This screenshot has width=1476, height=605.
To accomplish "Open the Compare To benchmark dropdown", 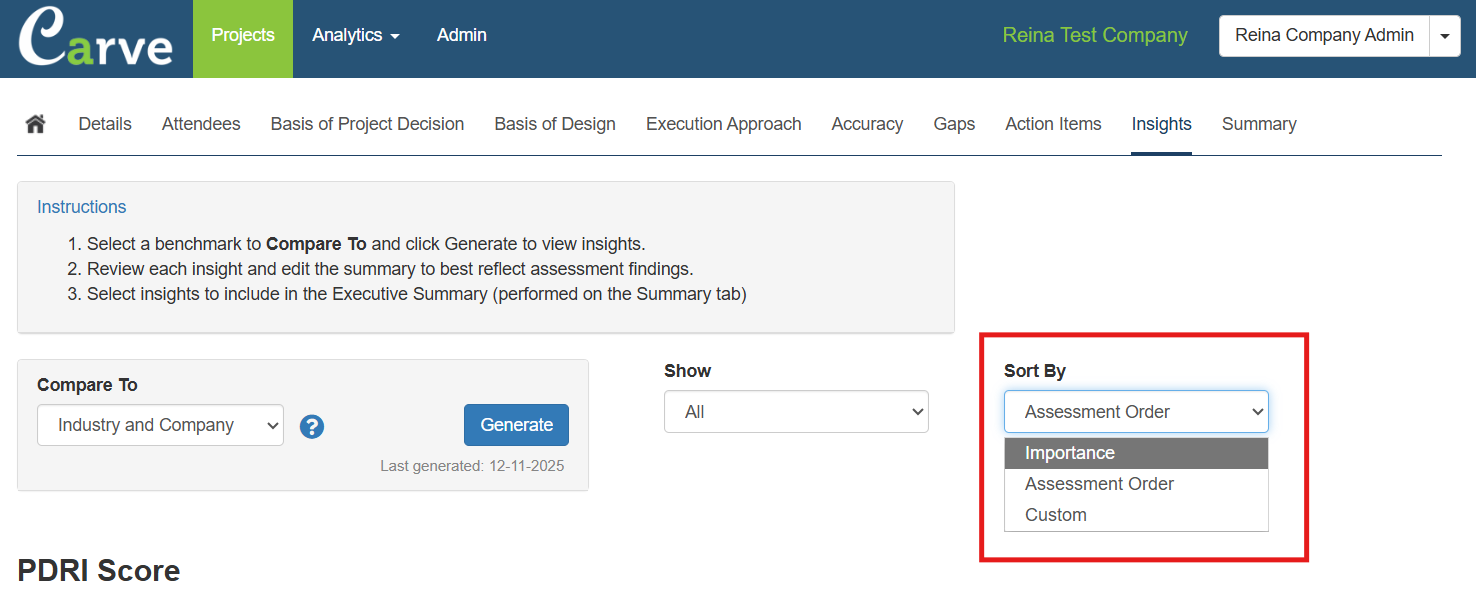I will coord(160,425).
